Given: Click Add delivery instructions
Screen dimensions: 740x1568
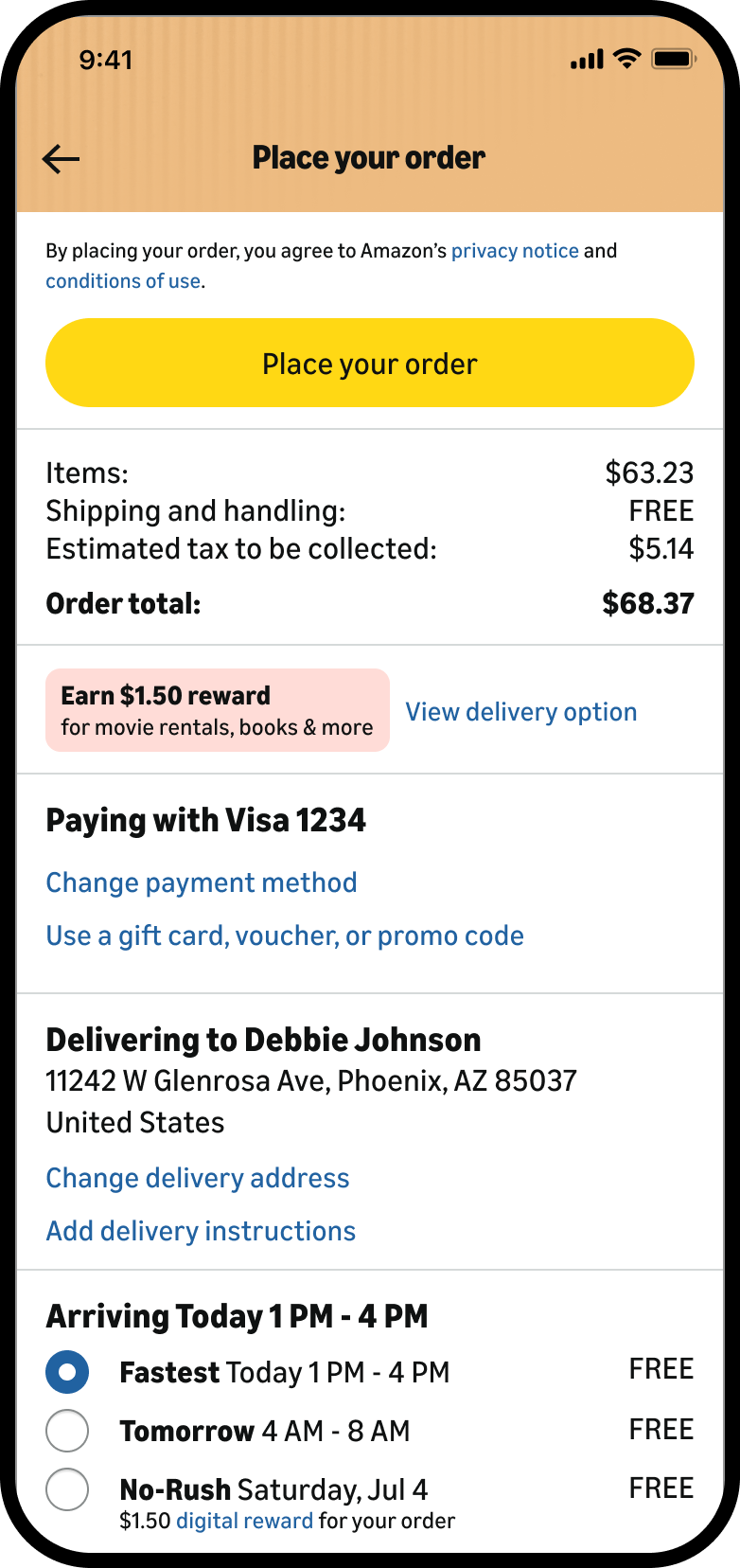Looking at the screenshot, I should (x=201, y=1231).
